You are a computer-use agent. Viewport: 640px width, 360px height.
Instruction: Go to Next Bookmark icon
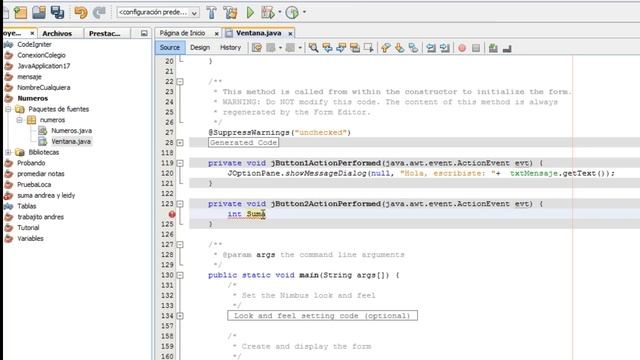point(400,48)
